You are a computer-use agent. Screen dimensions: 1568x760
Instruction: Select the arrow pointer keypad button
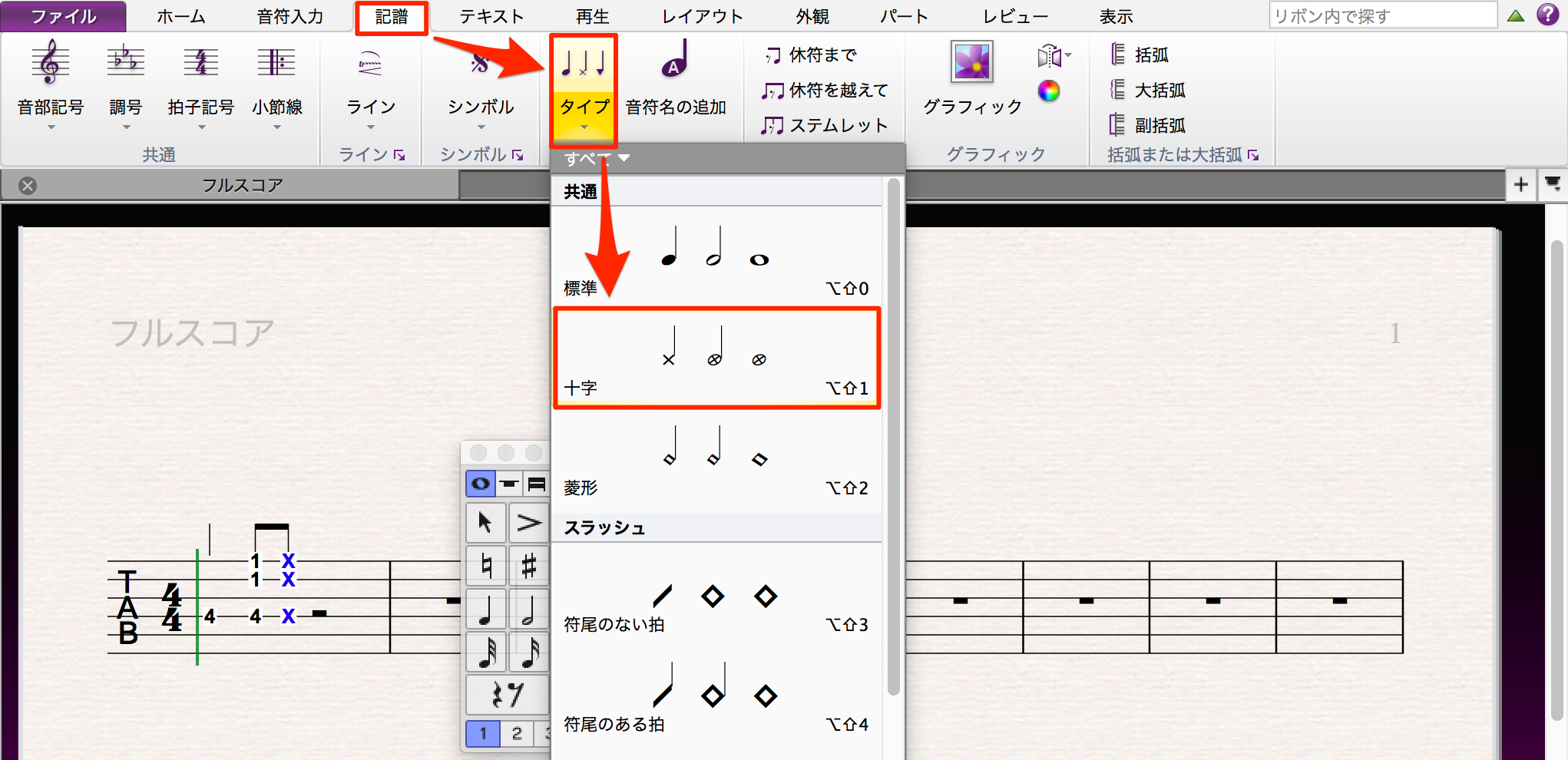(x=485, y=523)
